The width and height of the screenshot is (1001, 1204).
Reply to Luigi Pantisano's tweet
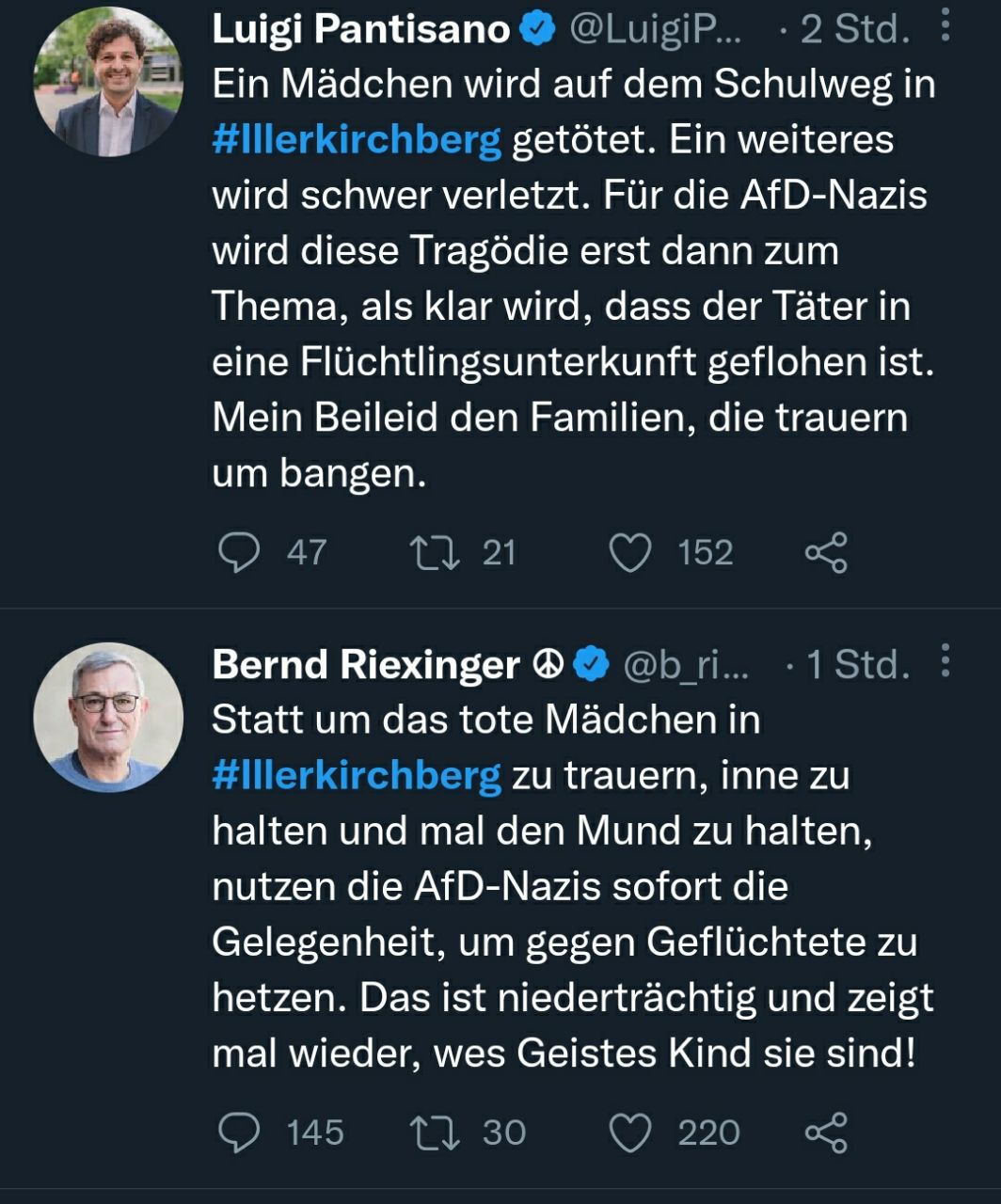[239, 552]
